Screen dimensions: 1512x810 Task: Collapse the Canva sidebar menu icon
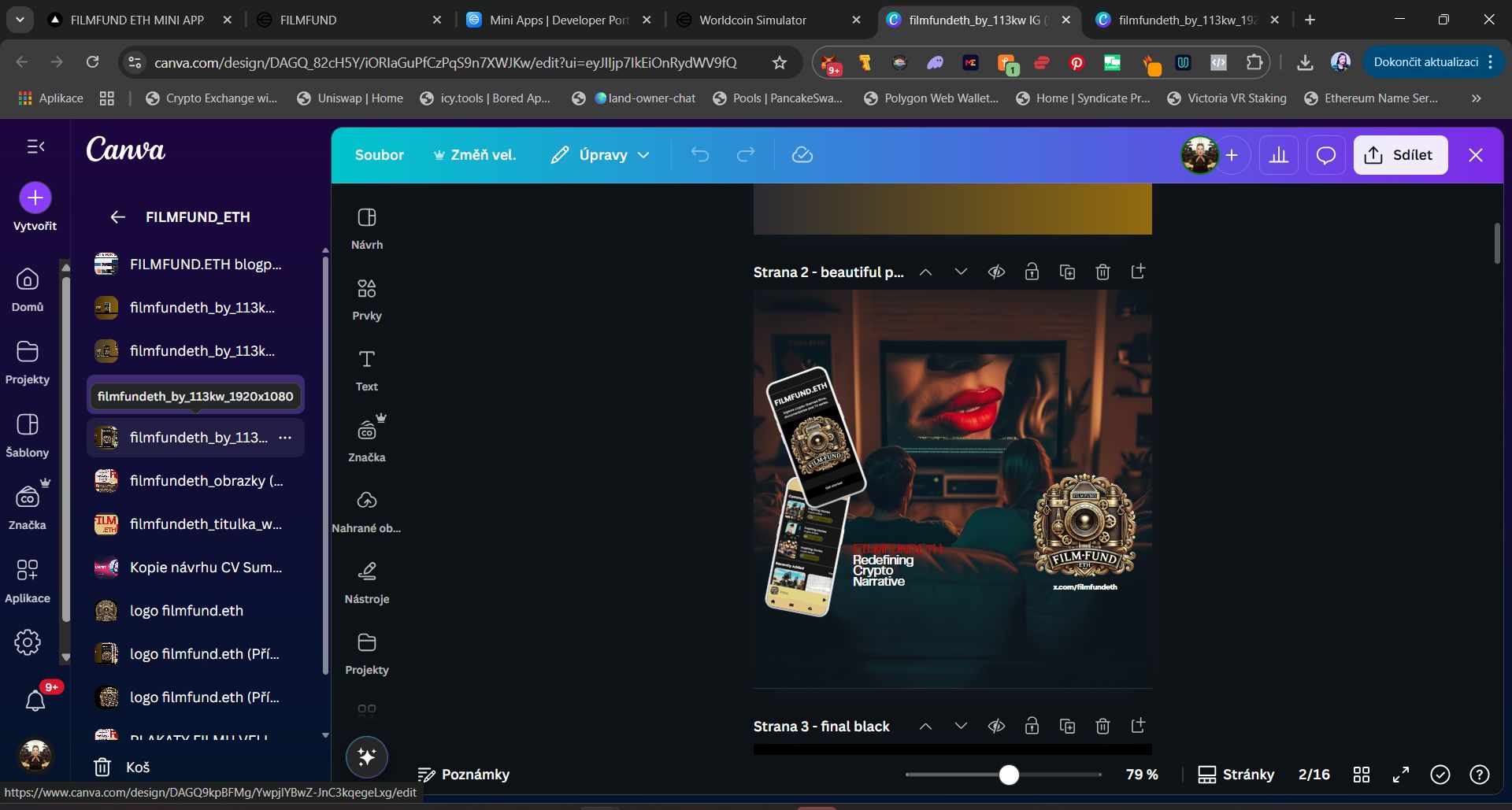pyautogui.click(x=35, y=146)
